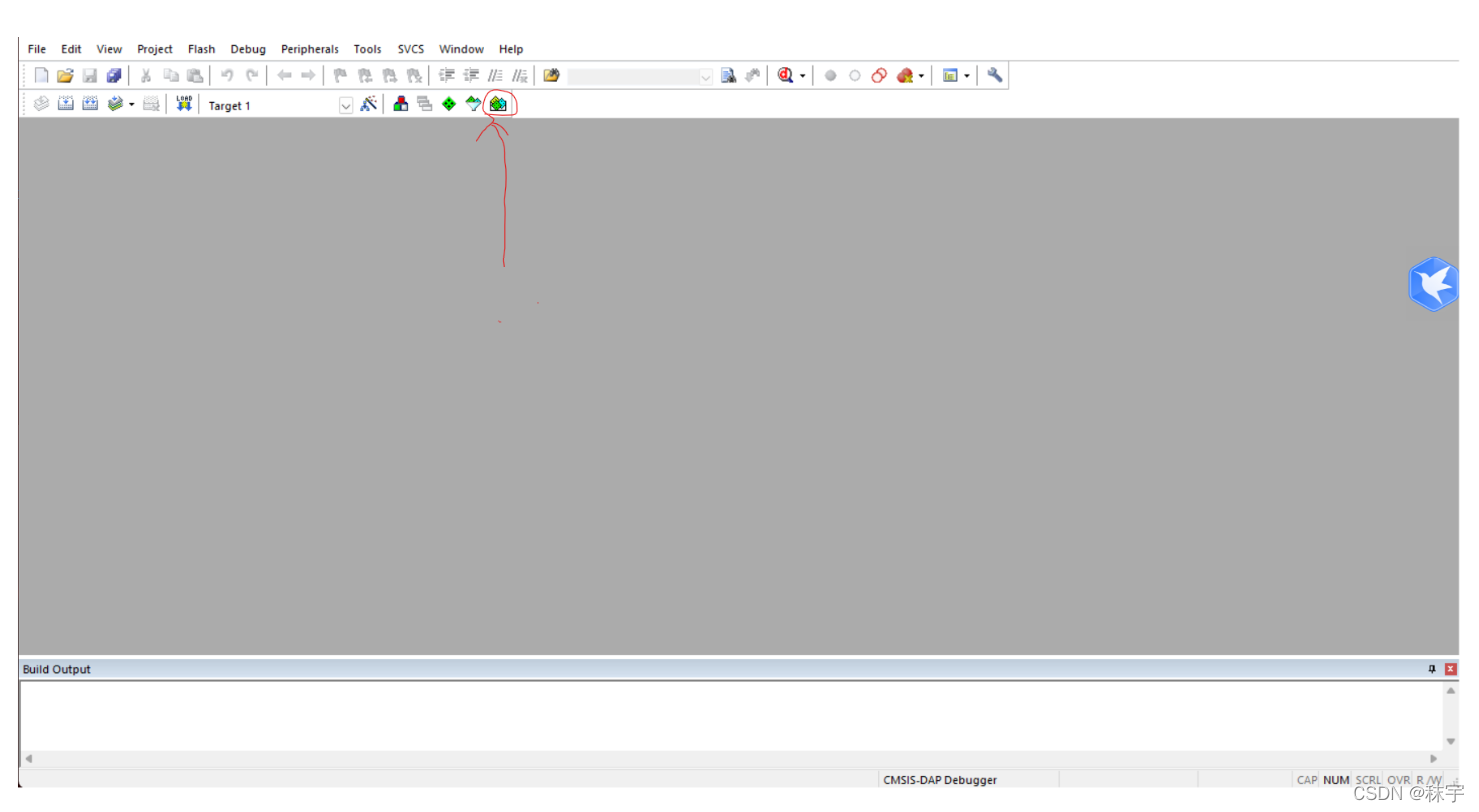Open the Batch Build dropdown arrow
The width and height of the screenshot is (1479, 812).
pos(132,105)
